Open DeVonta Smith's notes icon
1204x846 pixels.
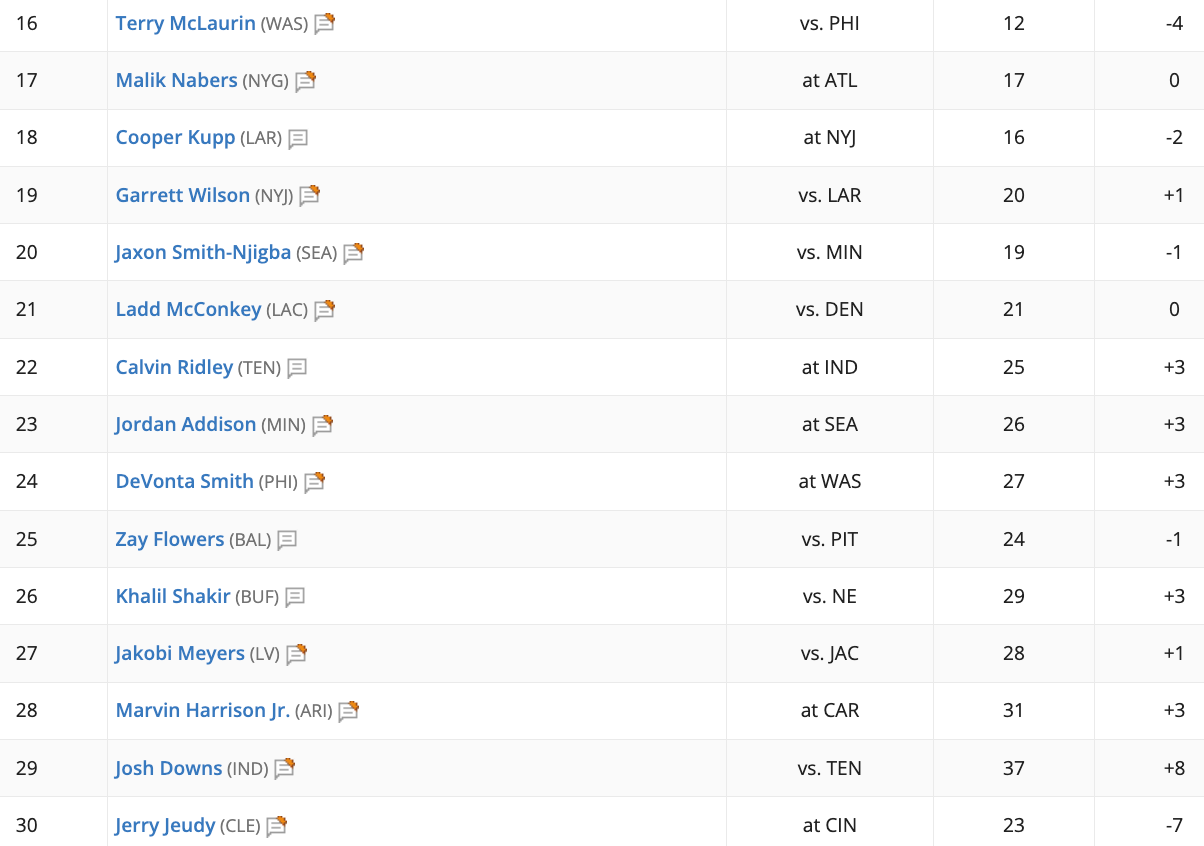tap(314, 482)
